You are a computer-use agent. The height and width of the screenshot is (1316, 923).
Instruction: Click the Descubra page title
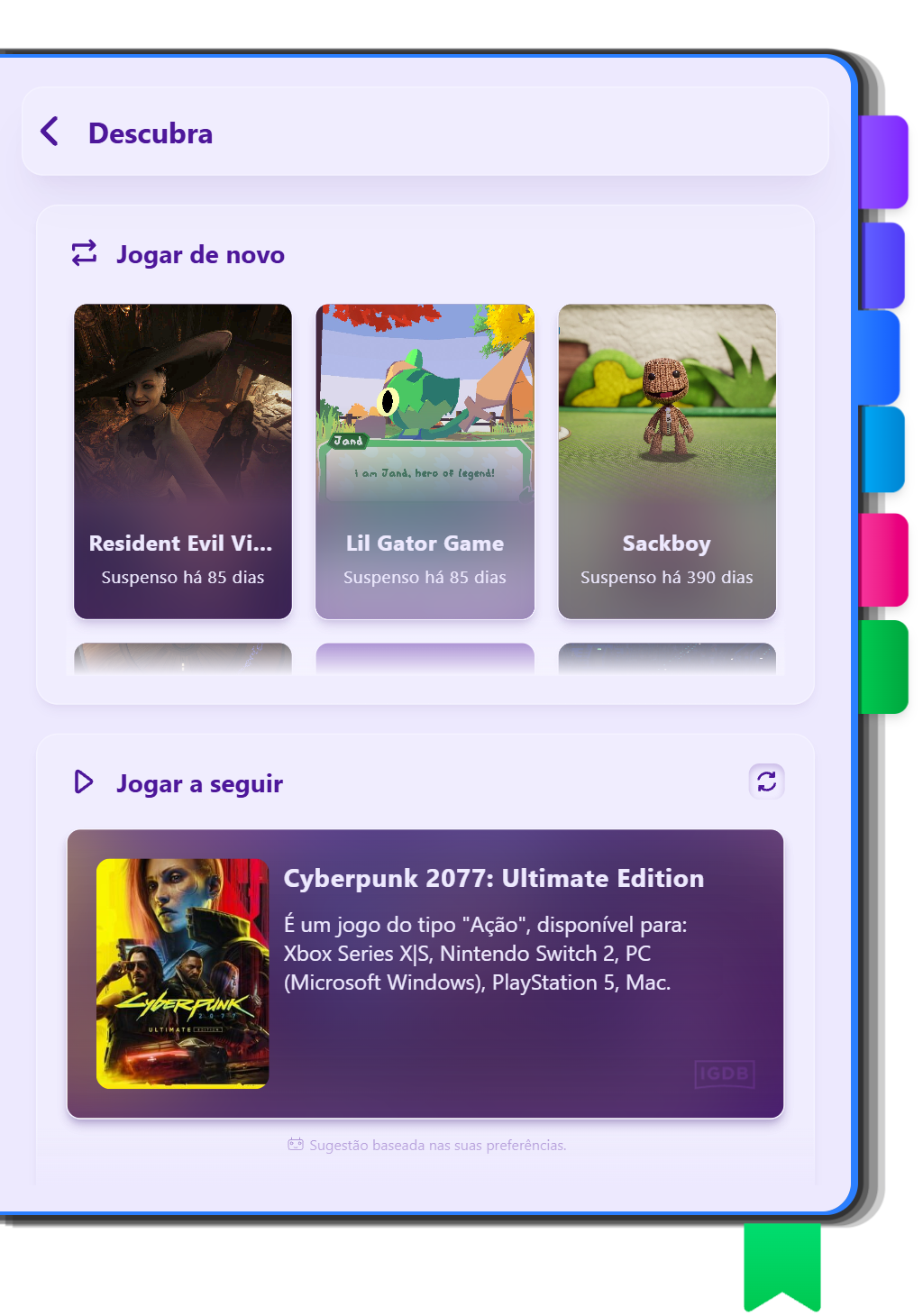point(151,133)
